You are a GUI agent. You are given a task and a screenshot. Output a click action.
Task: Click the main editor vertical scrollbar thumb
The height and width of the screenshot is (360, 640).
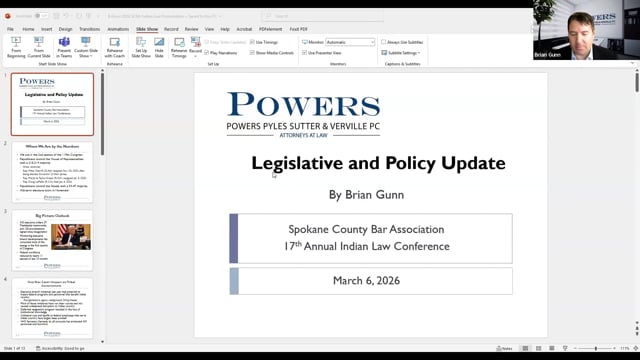(637, 83)
